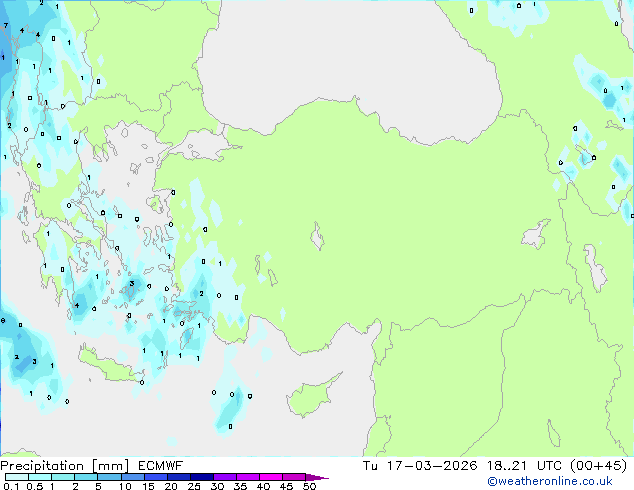The image size is (634, 490).
Task: Click the 2–5 mm legend color box
Action: coord(86,477)
